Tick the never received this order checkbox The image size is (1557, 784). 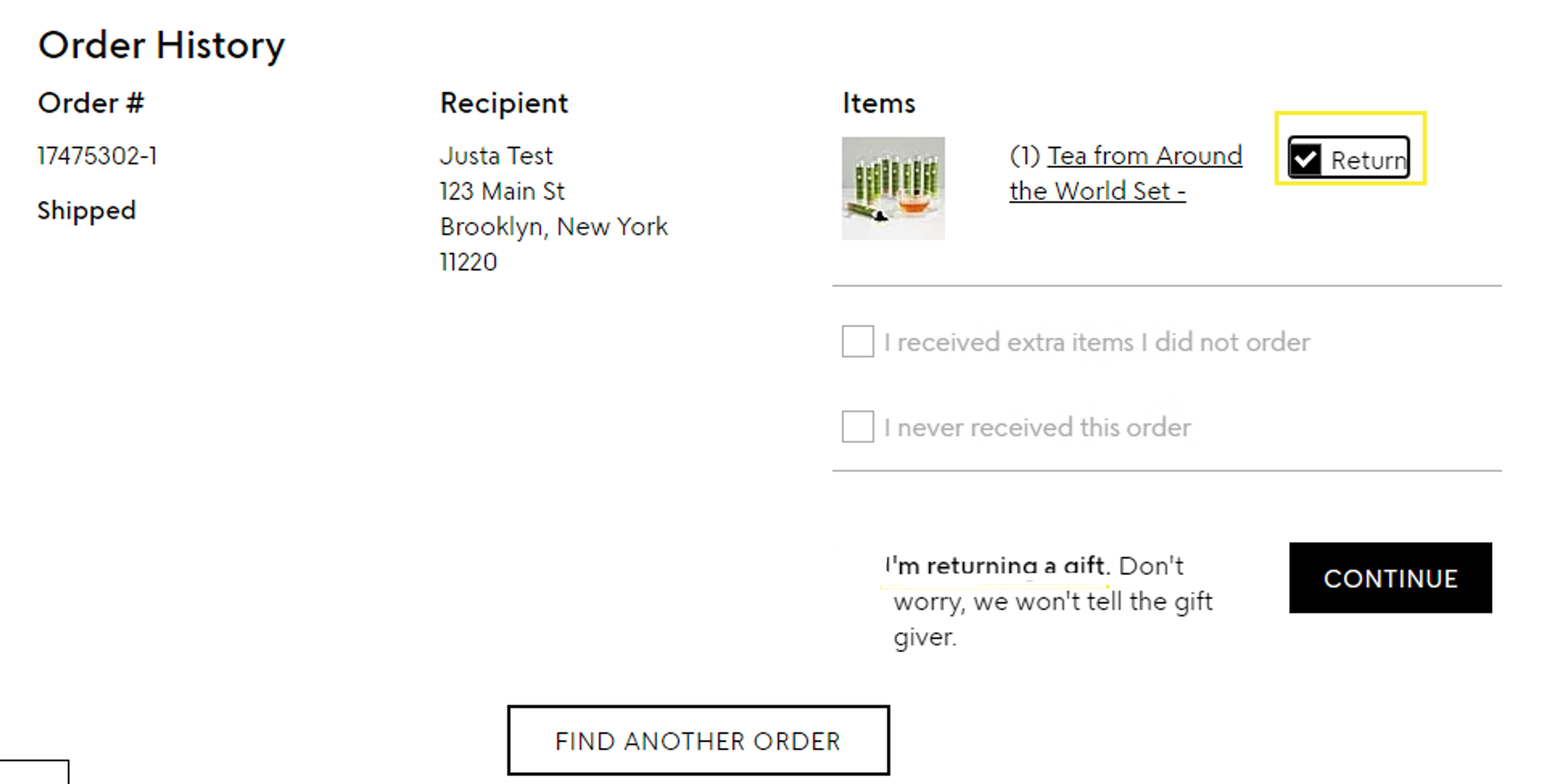click(x=857, y=427)
